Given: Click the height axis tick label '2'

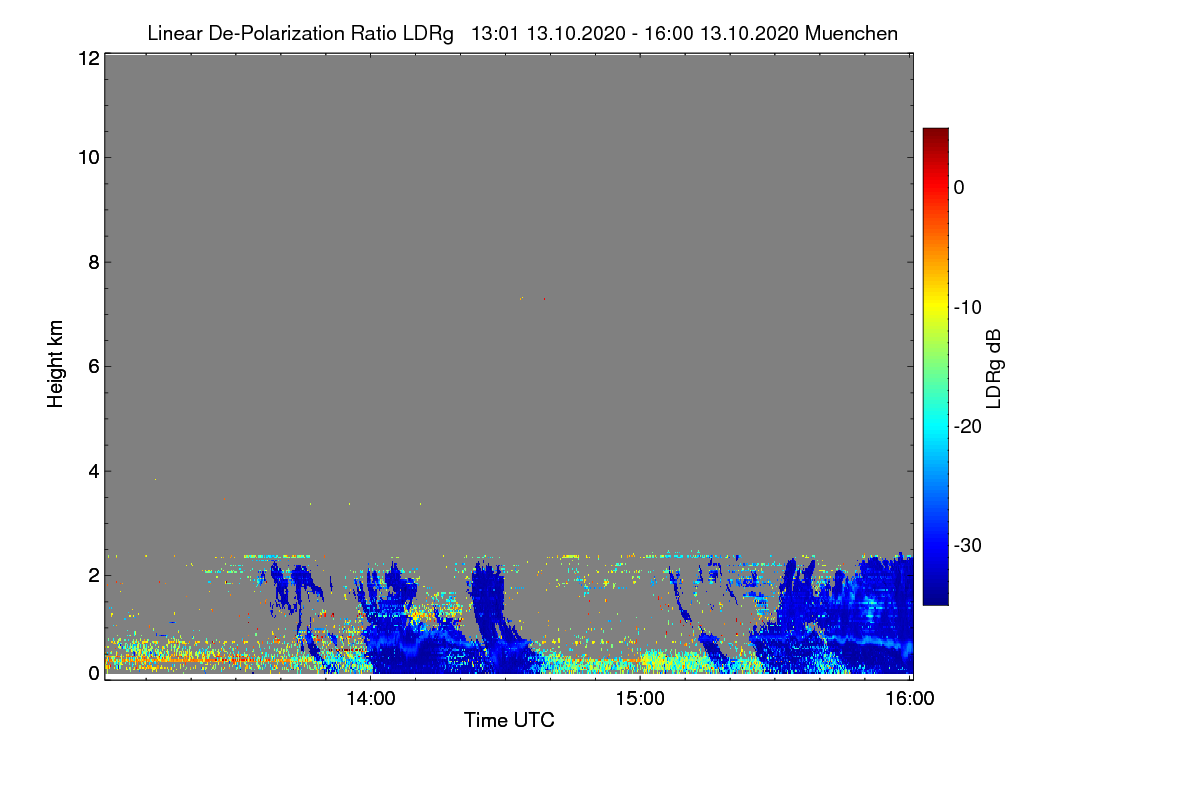Looking at the screenshot, I should click(x=92, y=575).
